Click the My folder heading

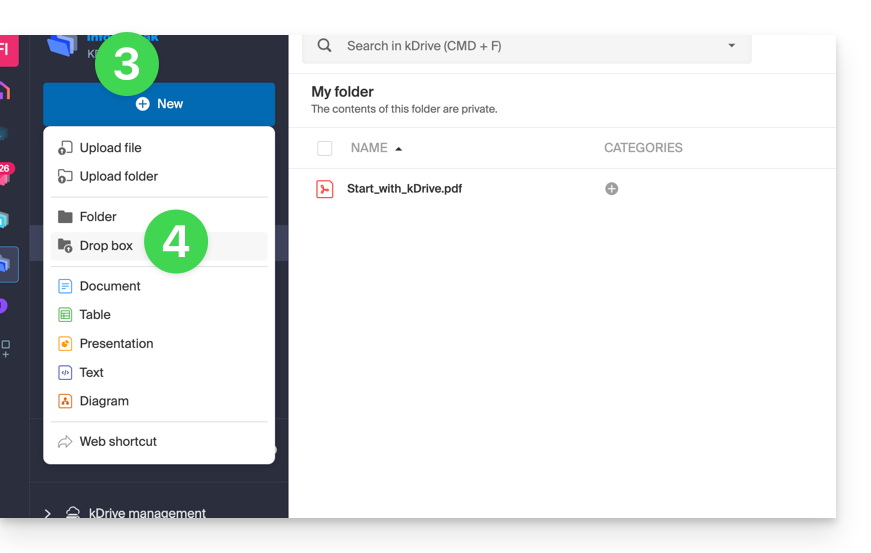click(342, 92)
